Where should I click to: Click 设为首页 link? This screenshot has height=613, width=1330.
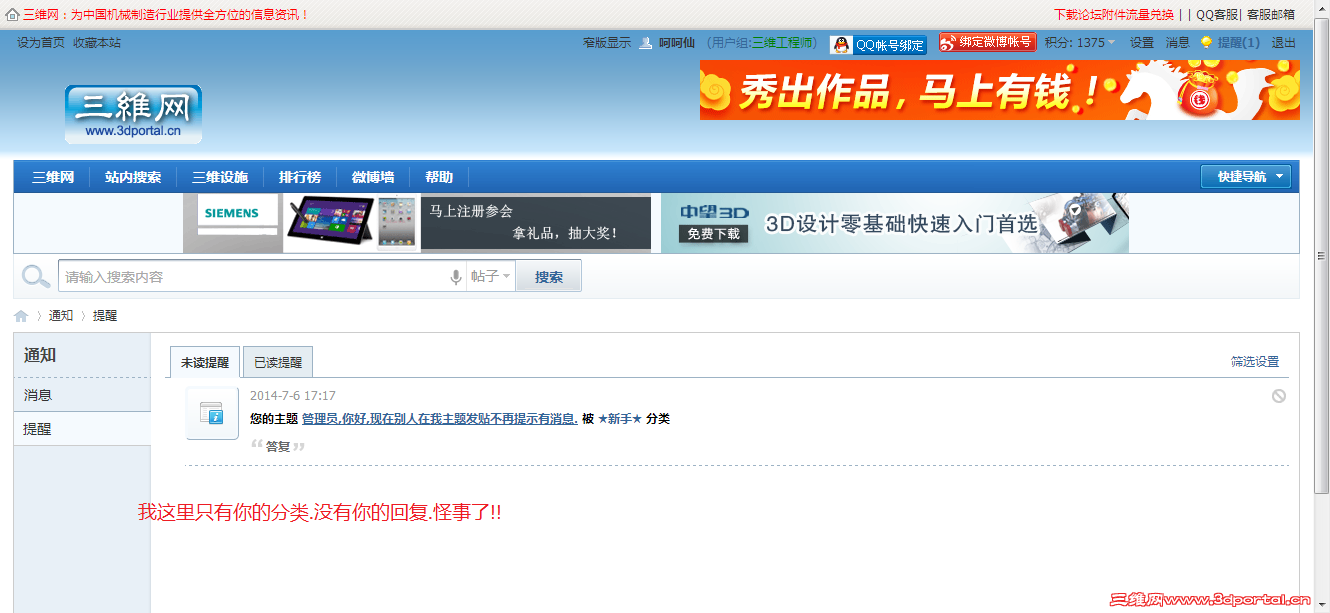(x=41, y=43)
